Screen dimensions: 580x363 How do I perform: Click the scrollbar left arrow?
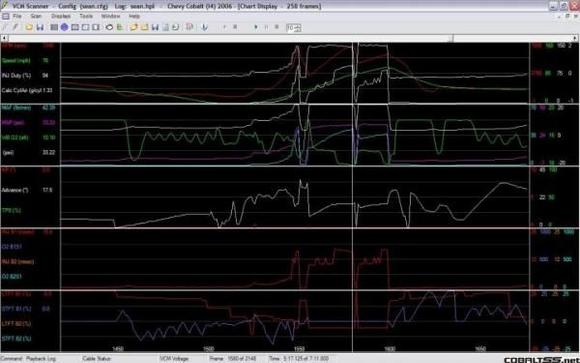click(4, 38)
